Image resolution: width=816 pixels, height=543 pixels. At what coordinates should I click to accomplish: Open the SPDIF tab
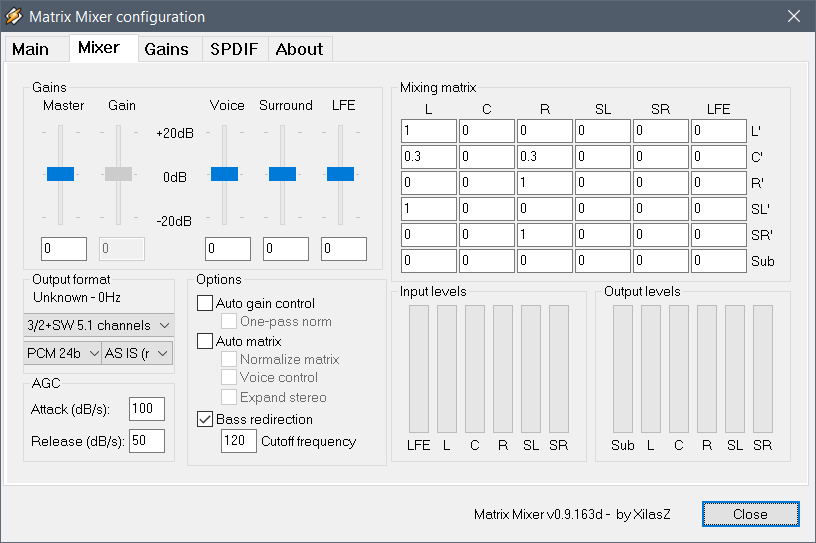[x=234, y=49]
